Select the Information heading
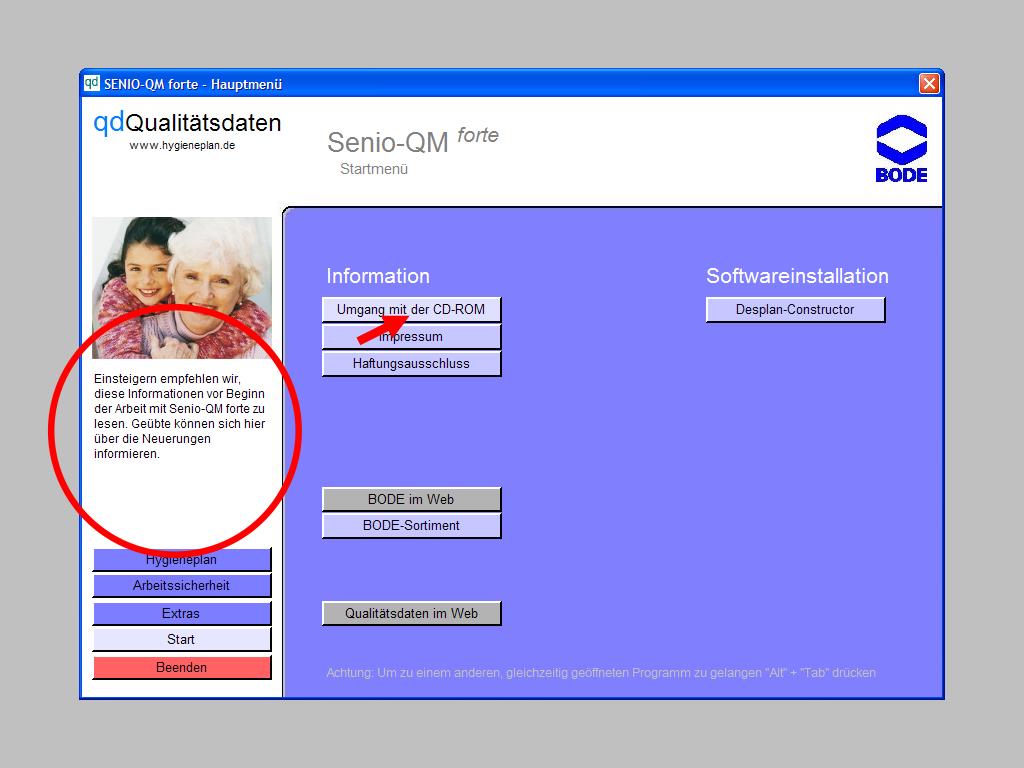The width and height of the screenshot is (1024, 768). click(378, 276)
